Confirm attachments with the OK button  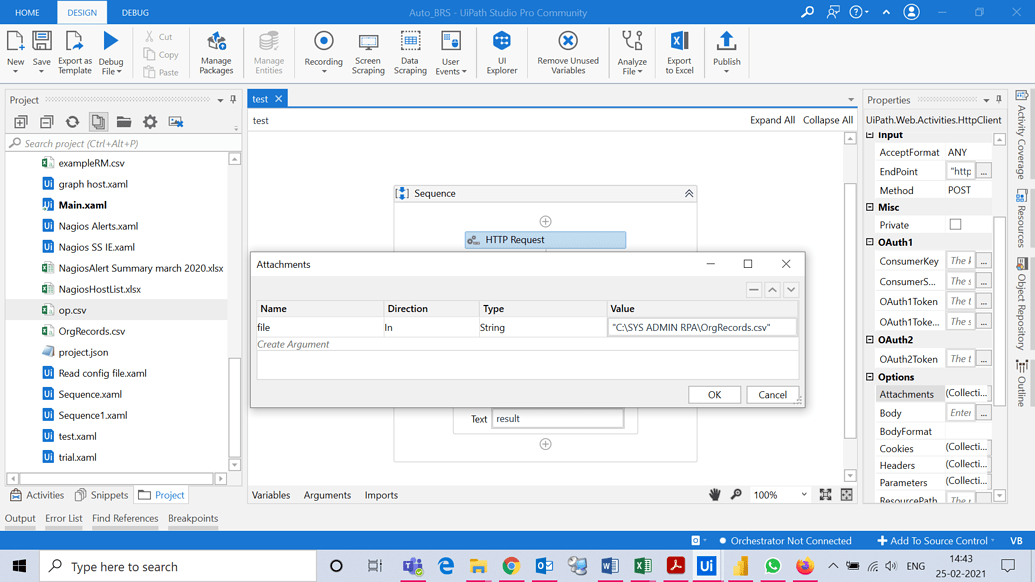714,394
